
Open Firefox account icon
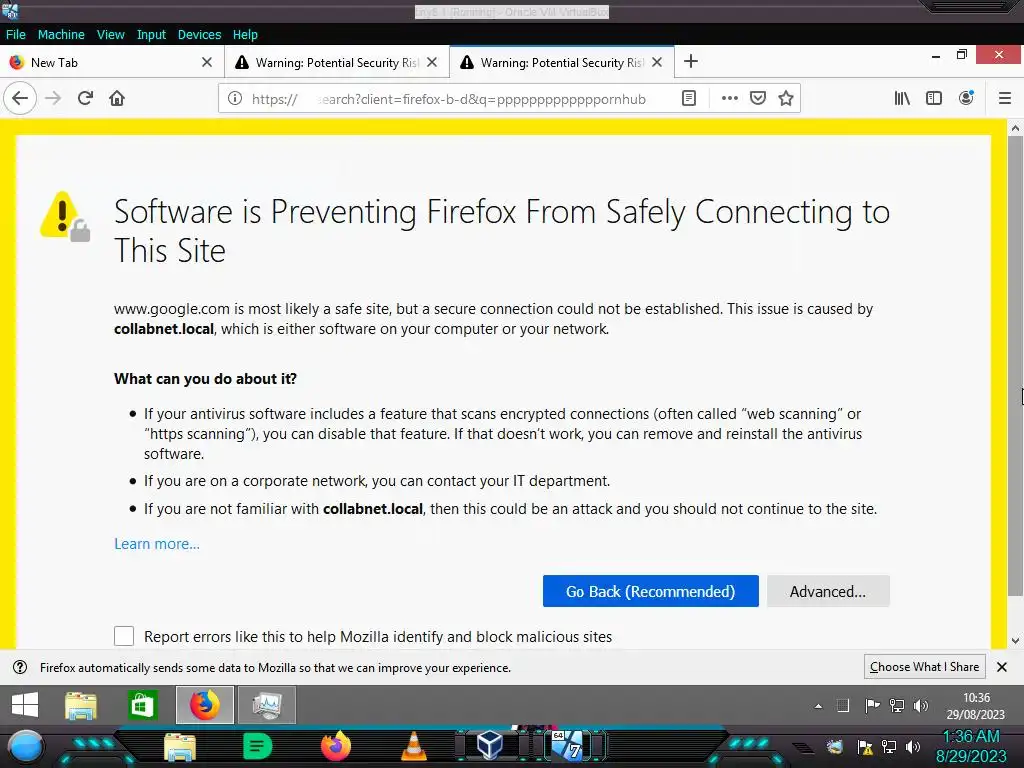pyautogui.click(x=966, y=99)
